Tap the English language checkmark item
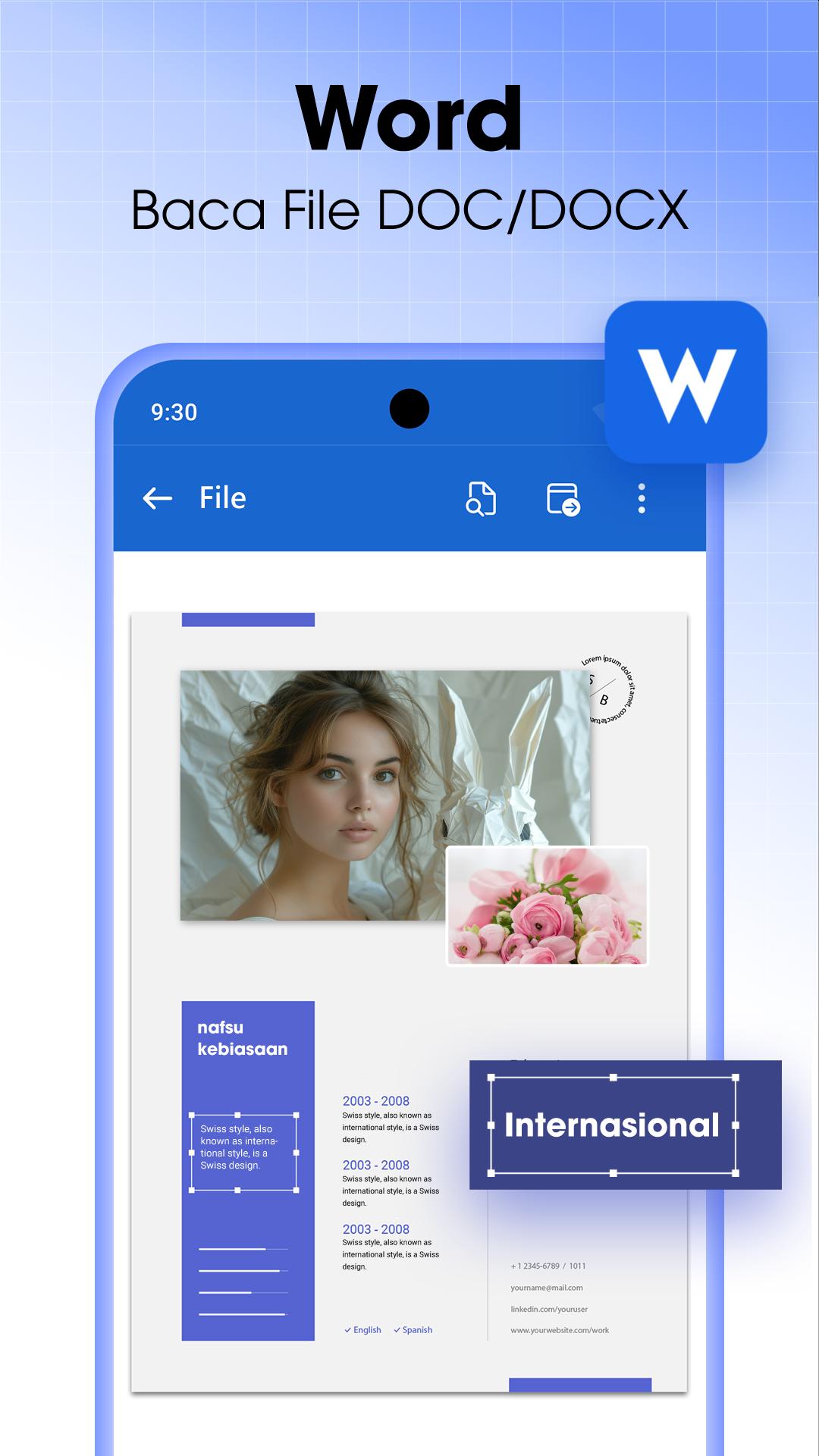Viewport: 819px width, 1456px height. coord(362,1329)
